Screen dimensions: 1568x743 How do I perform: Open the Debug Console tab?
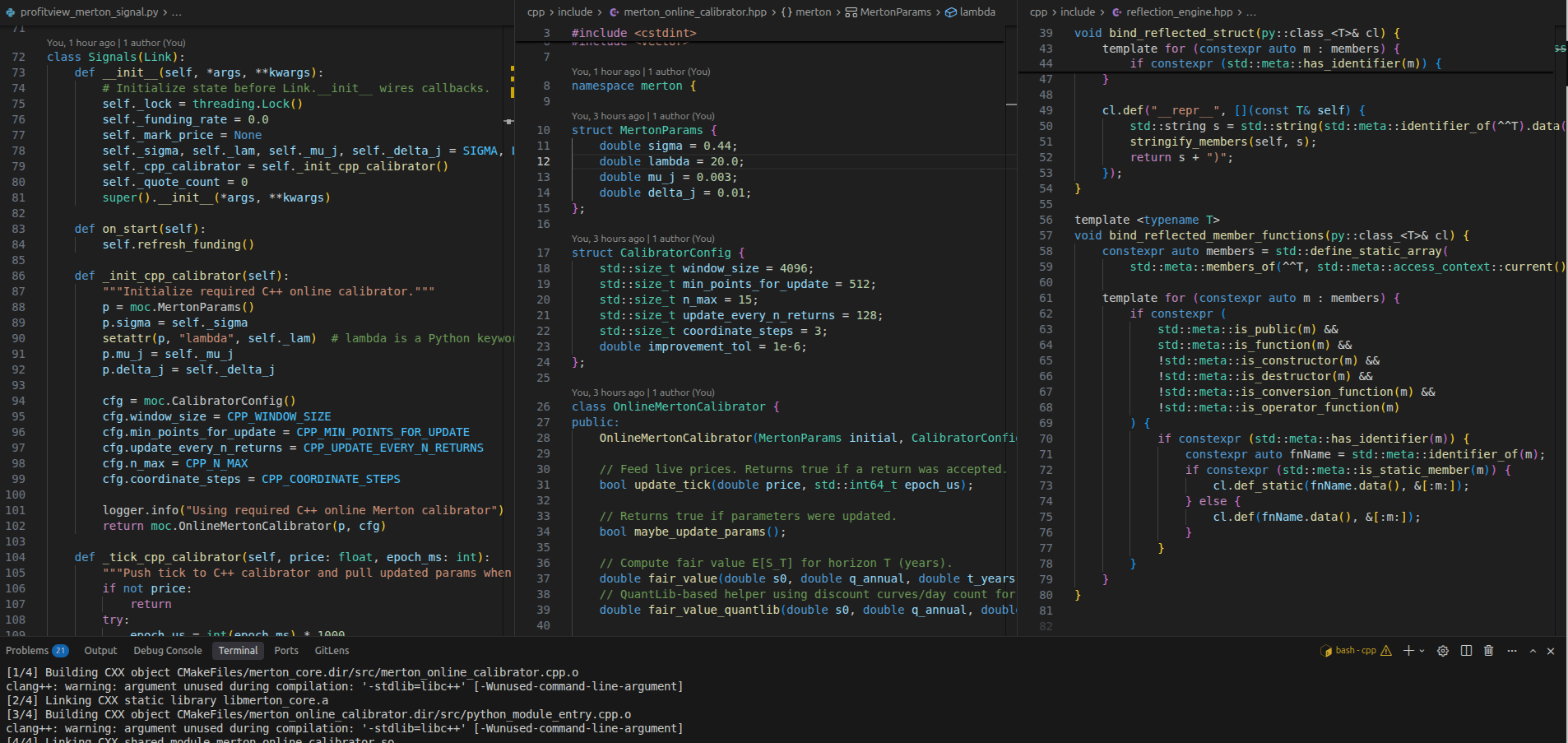click(x=167, y=651)
